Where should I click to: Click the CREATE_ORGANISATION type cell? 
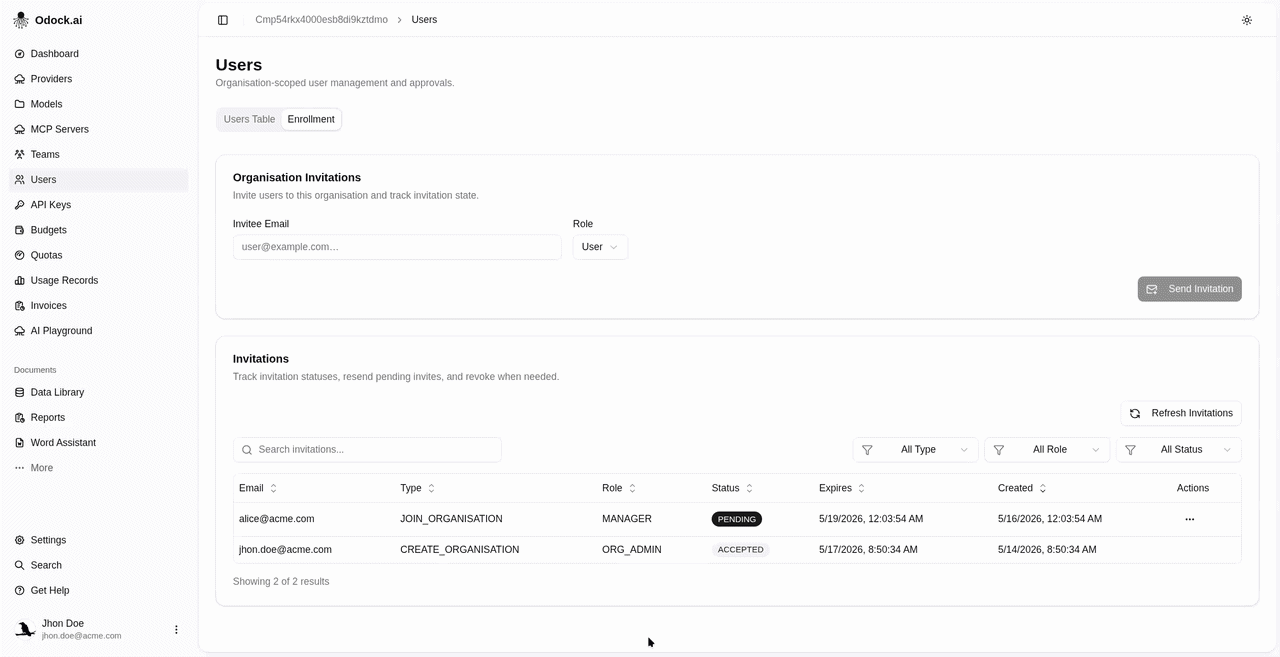(x=460, y=550)
